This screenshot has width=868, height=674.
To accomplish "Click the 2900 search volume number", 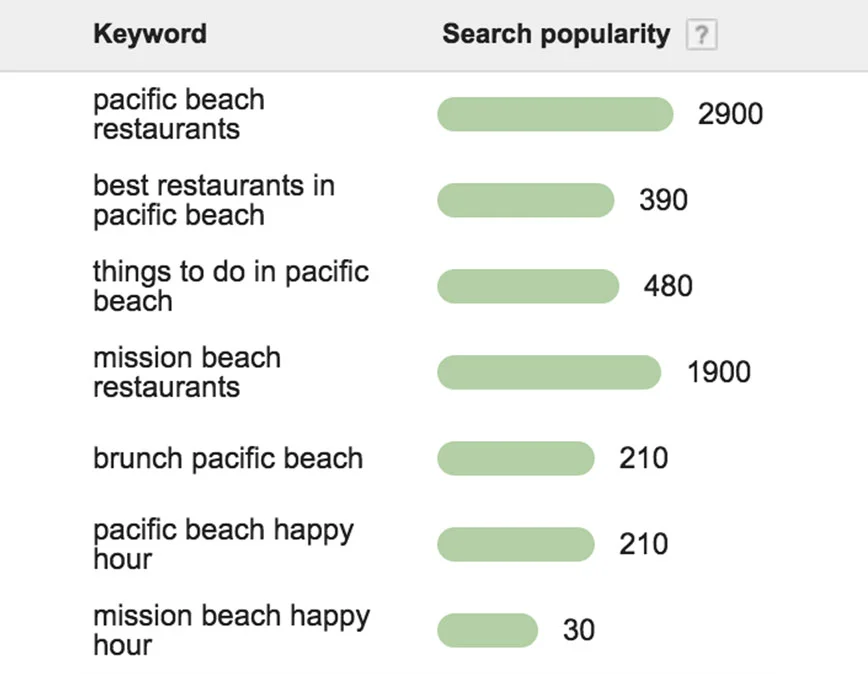I will coord(730,114).
